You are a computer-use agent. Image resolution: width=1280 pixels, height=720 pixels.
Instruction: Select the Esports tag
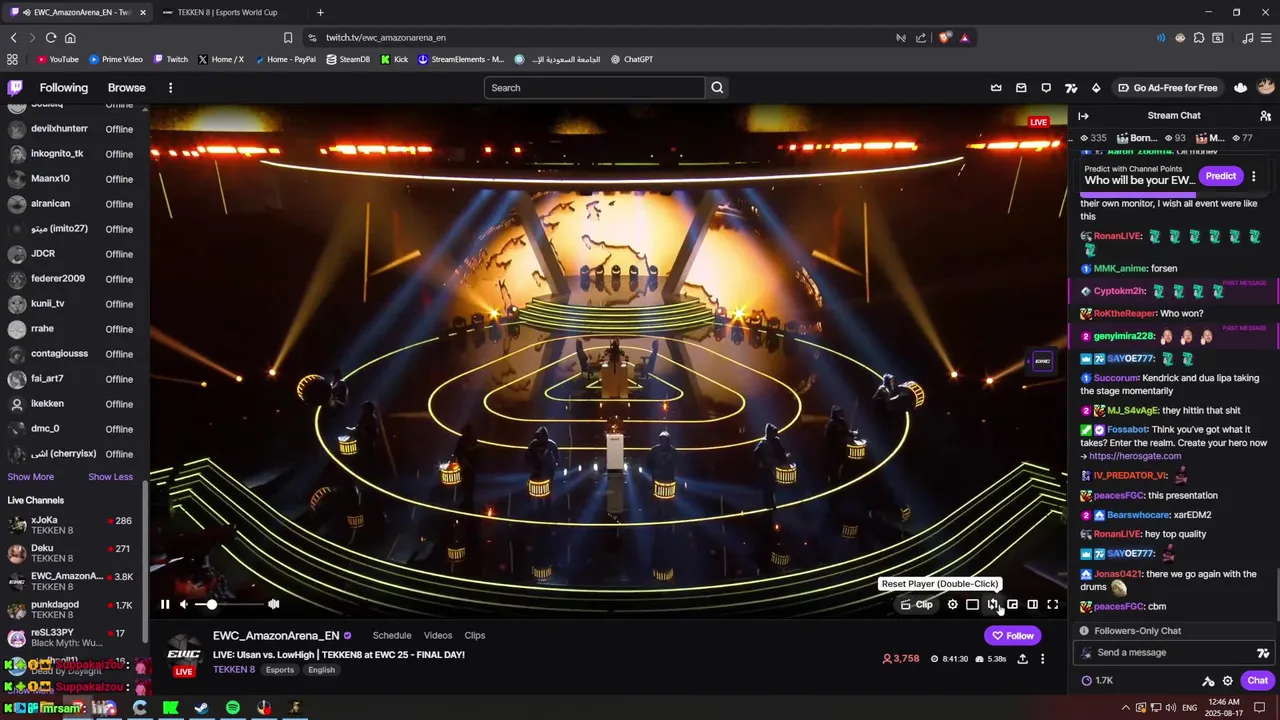[280, 670]
